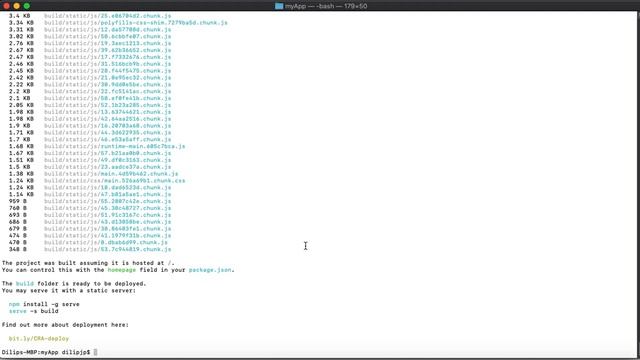Click the build/static/css/main chunk.css path
The image size is (640, 360).
click(x=114, y=180)
